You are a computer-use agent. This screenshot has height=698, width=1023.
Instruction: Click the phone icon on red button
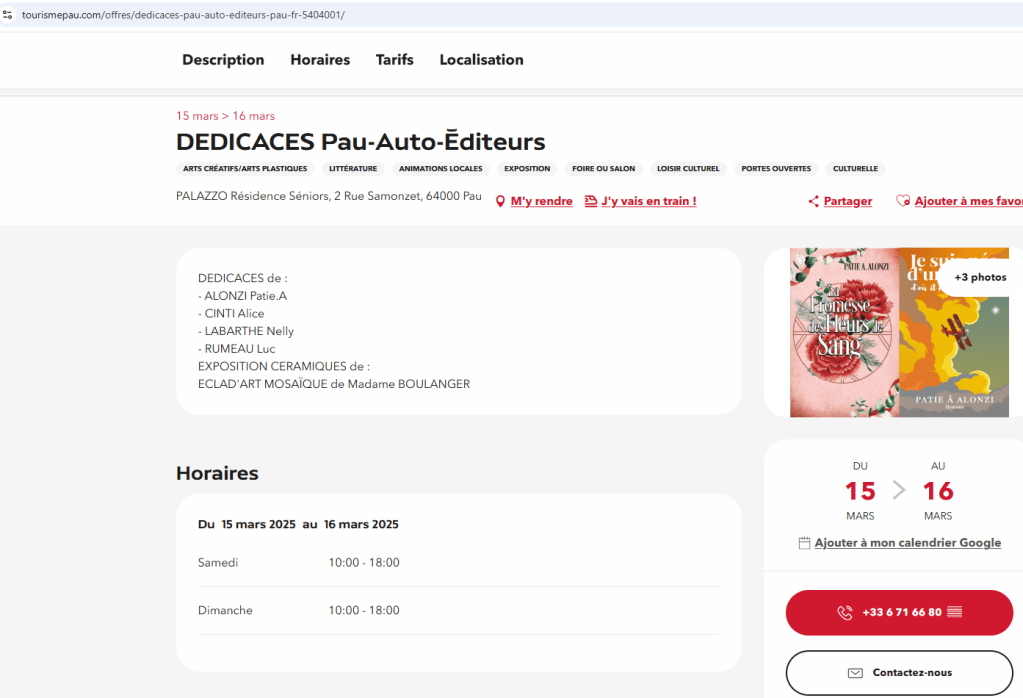(845, 613)
